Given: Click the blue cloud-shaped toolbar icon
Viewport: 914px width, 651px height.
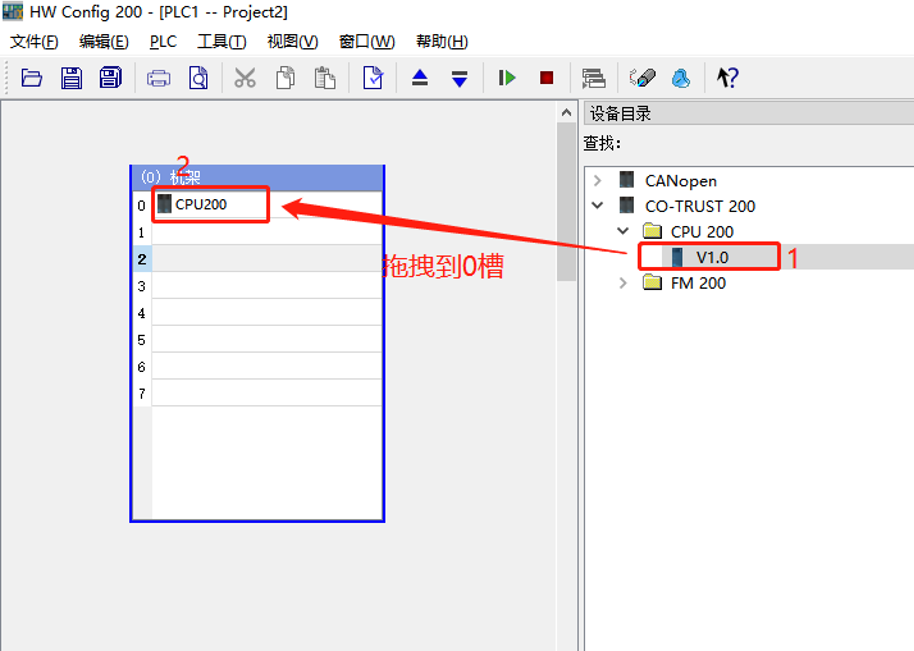Looking at the screenshot, I should click(681, 78).
